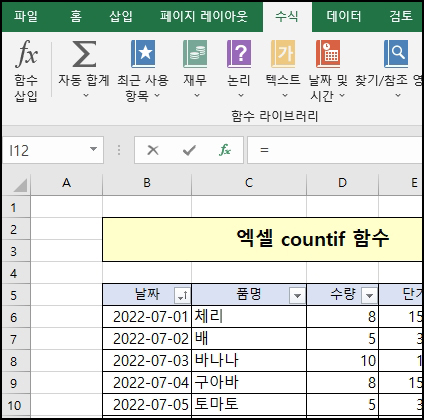
Task: Confirm formula entry with the checkmark button
Action: (x=189, y=150)
